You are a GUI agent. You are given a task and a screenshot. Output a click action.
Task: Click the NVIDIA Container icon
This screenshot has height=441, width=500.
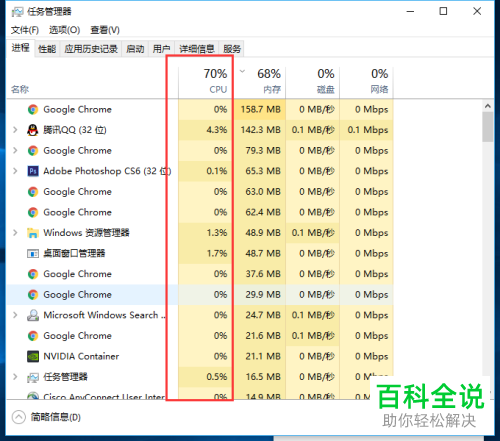click(33, 356)
